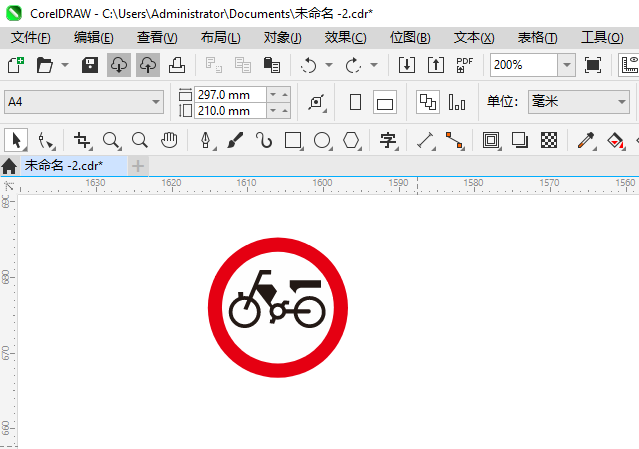Edit the 297.0 mm page width field

230,95
